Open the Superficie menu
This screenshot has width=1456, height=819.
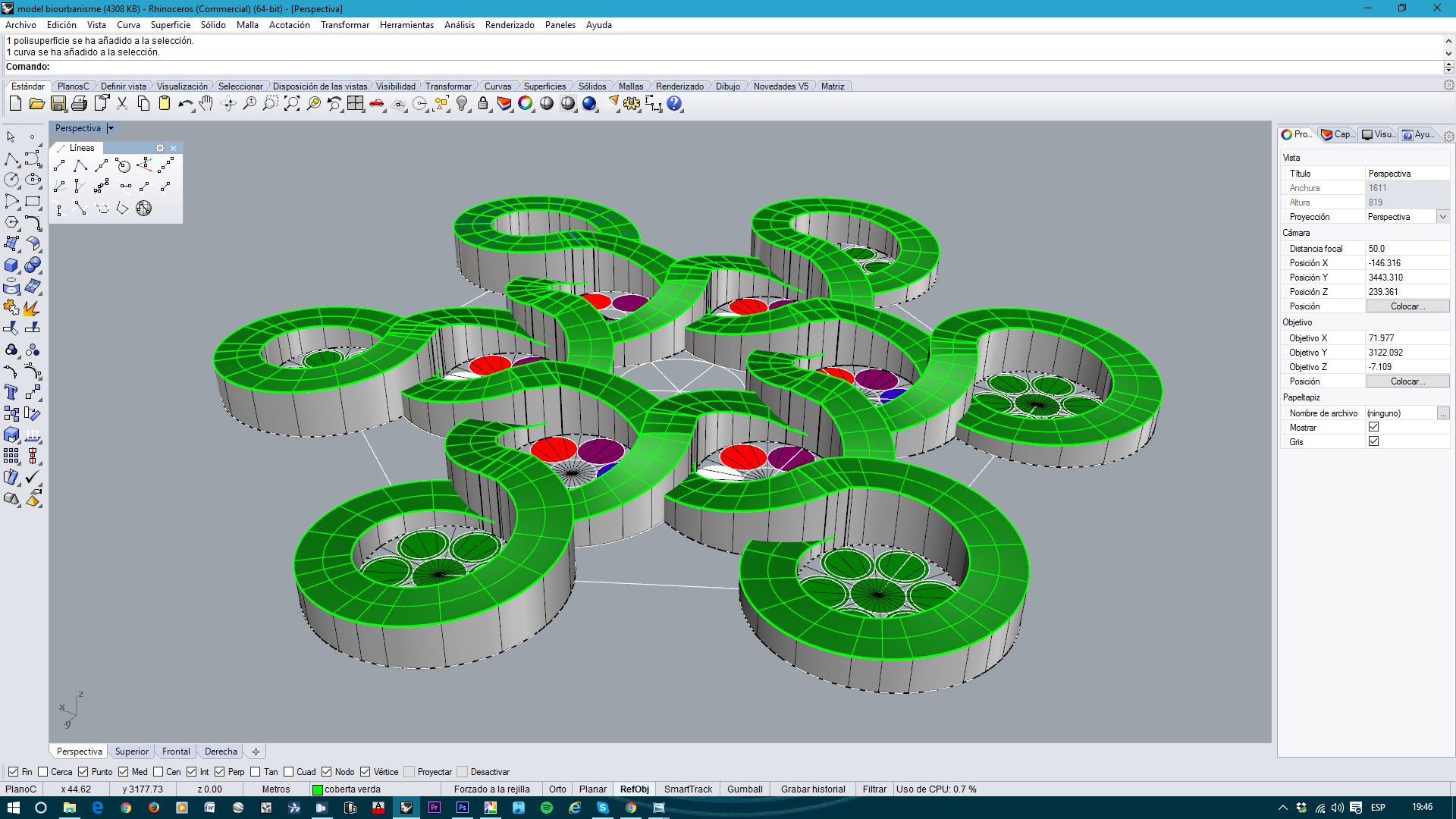pos(170,25)
